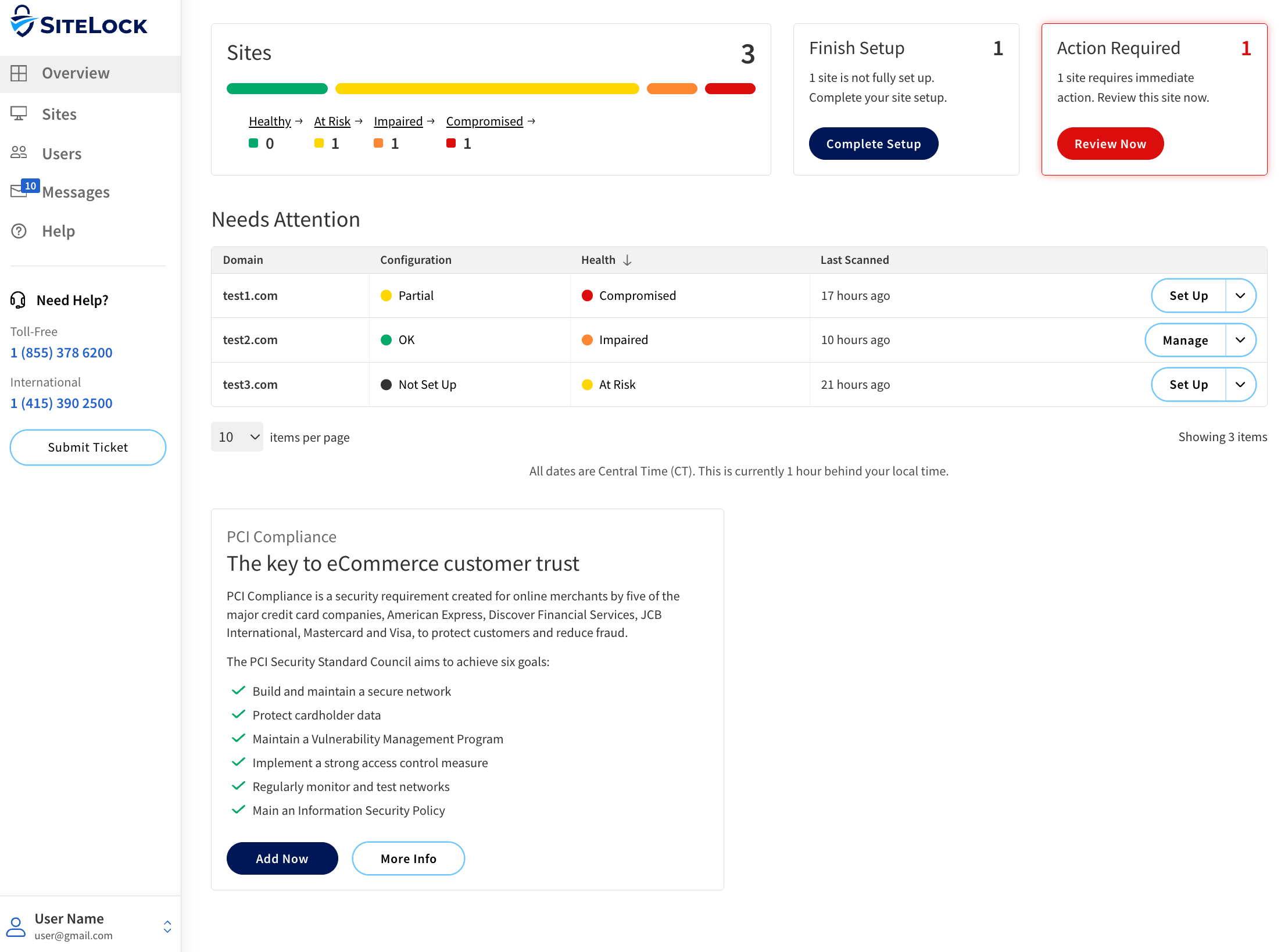Click the Domain column header

coord(243,260)
